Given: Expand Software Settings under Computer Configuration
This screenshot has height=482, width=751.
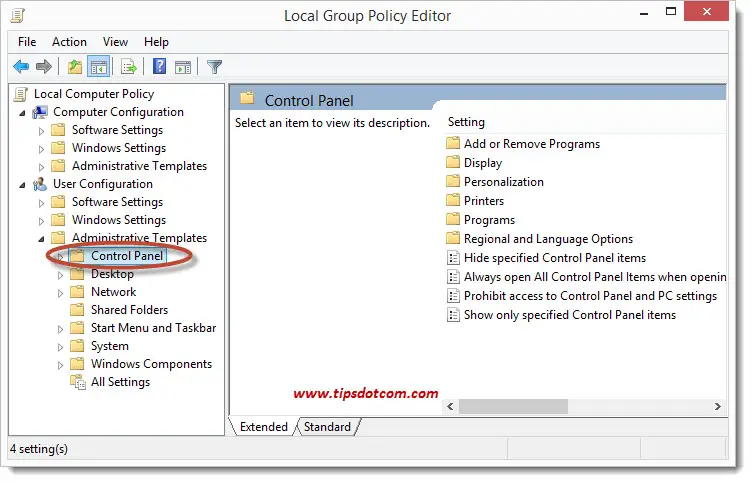Looking at the screenshot, I should coord(41,131).
